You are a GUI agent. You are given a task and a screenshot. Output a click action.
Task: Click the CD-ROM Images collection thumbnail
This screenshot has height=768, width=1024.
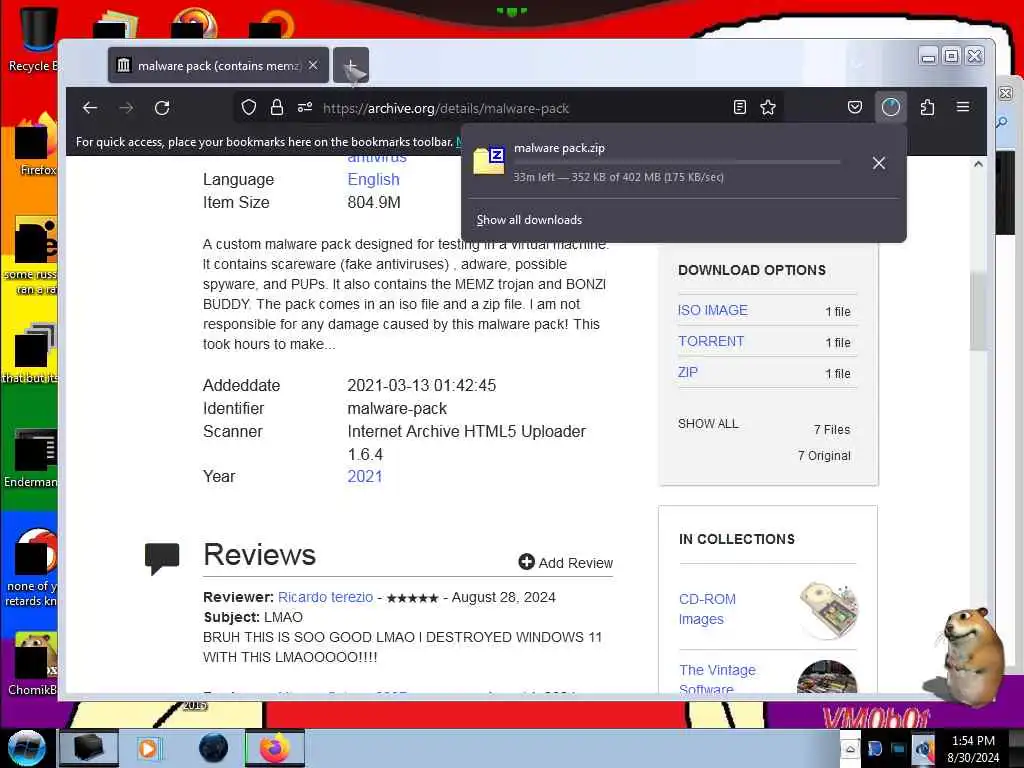click(828, 609)
